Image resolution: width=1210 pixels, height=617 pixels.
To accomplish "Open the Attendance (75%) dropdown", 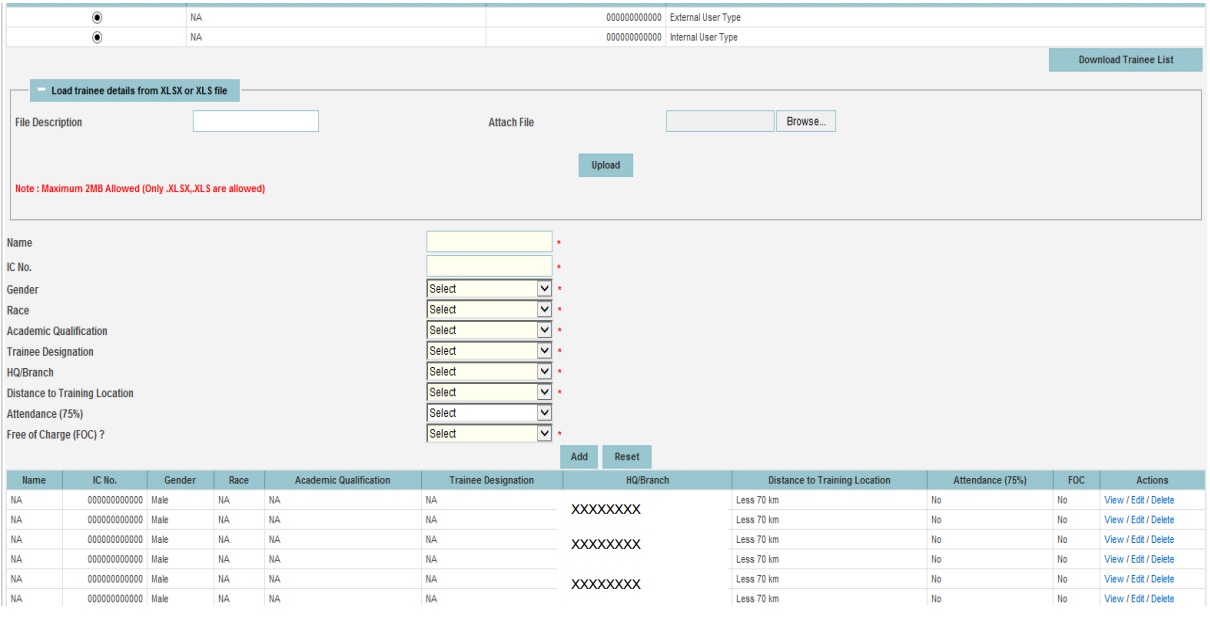I will tap(546, 412).
